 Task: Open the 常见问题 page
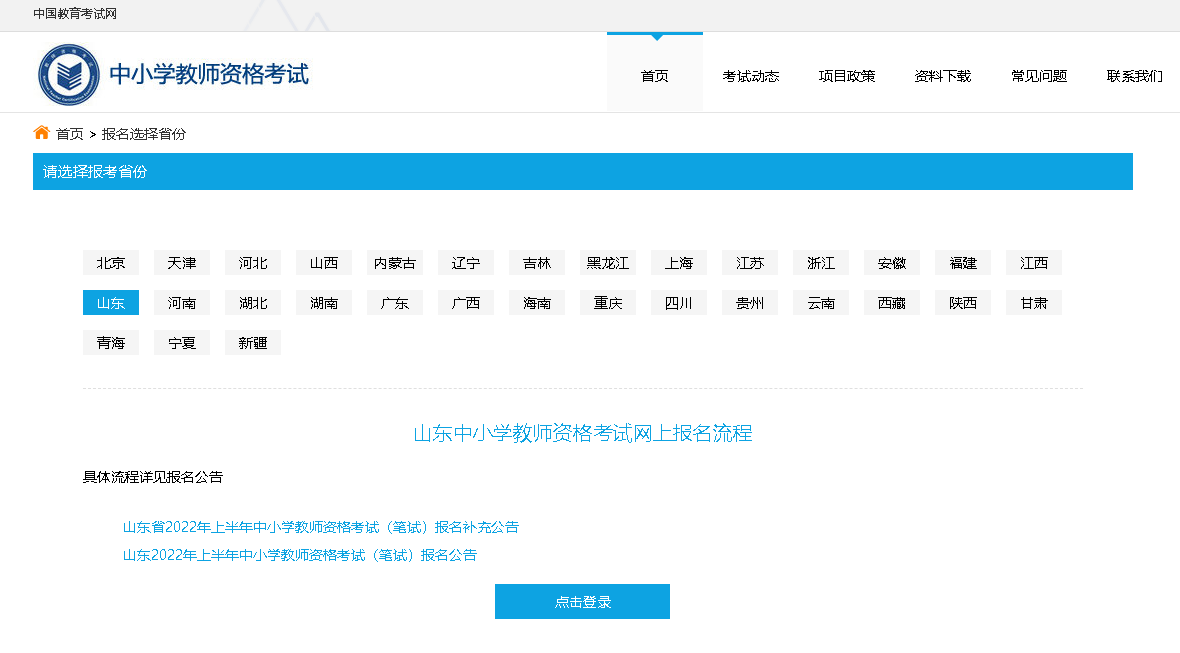click(1038, 76)
